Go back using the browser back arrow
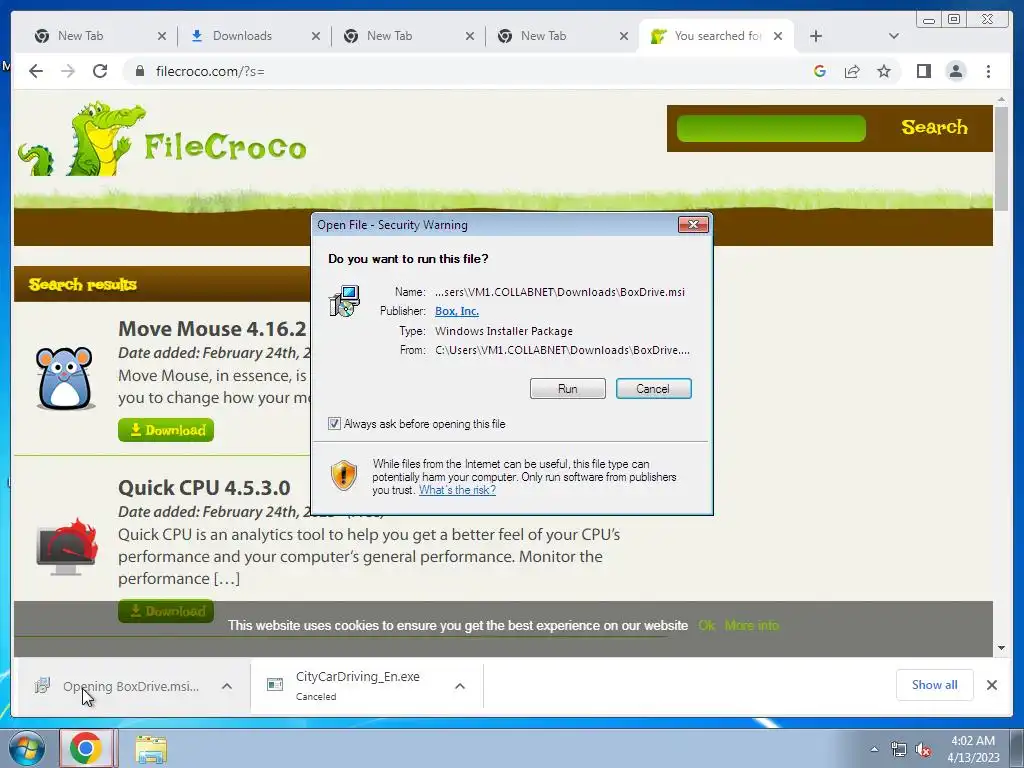 point(36,71)
